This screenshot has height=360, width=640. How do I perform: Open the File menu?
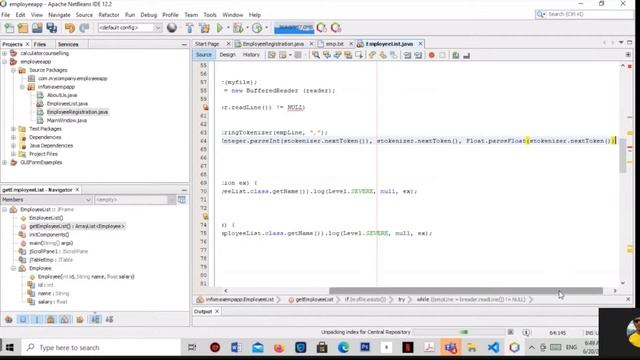click(6, 15)
